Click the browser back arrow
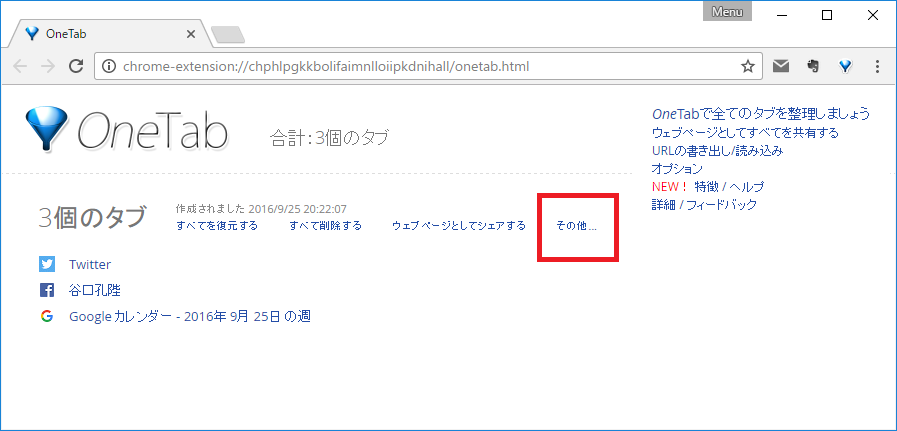This screenshot has height=431, width=897. (21, 67)
